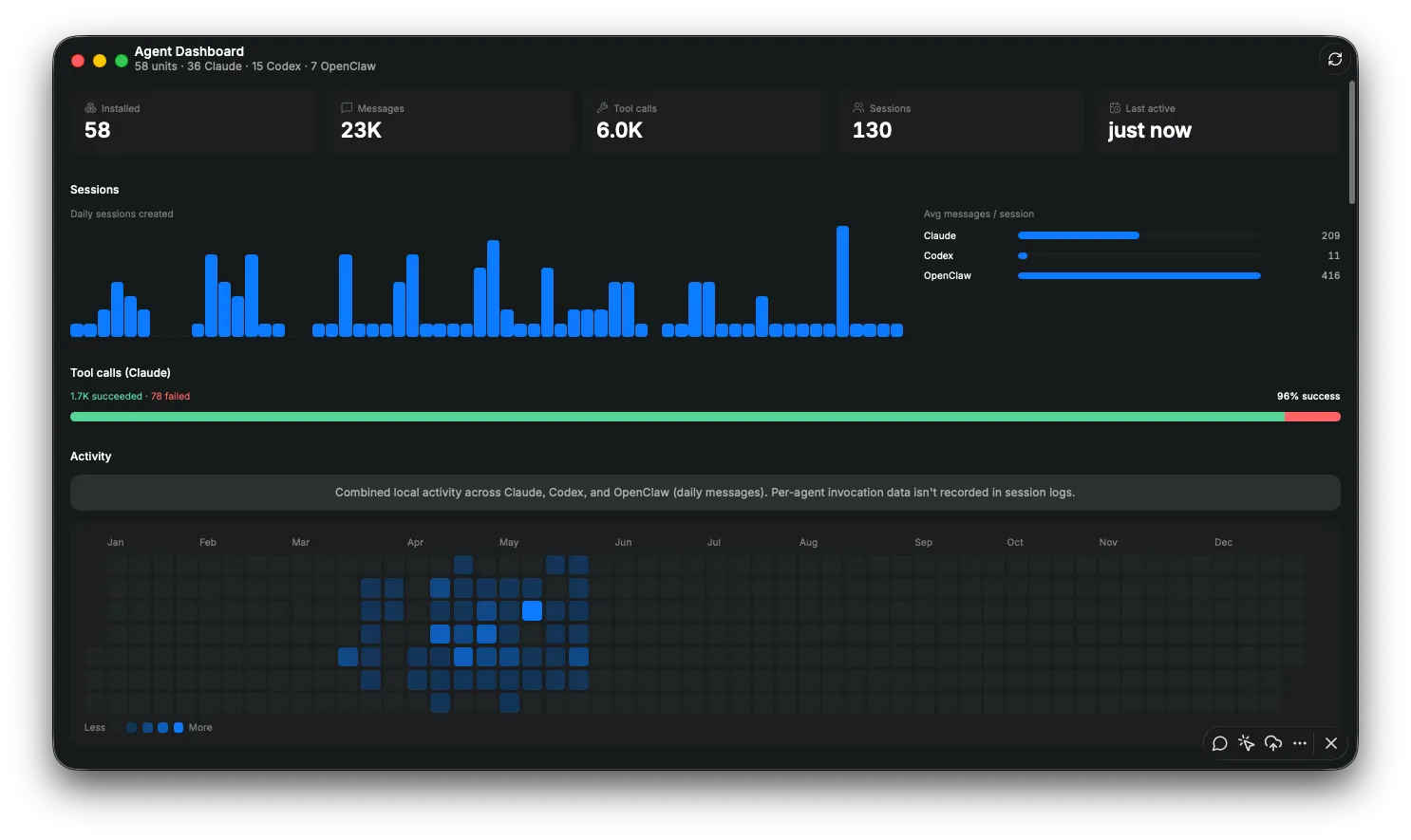Click the "More" legend label
The image size is (1411, 840).
click(200, 728)
